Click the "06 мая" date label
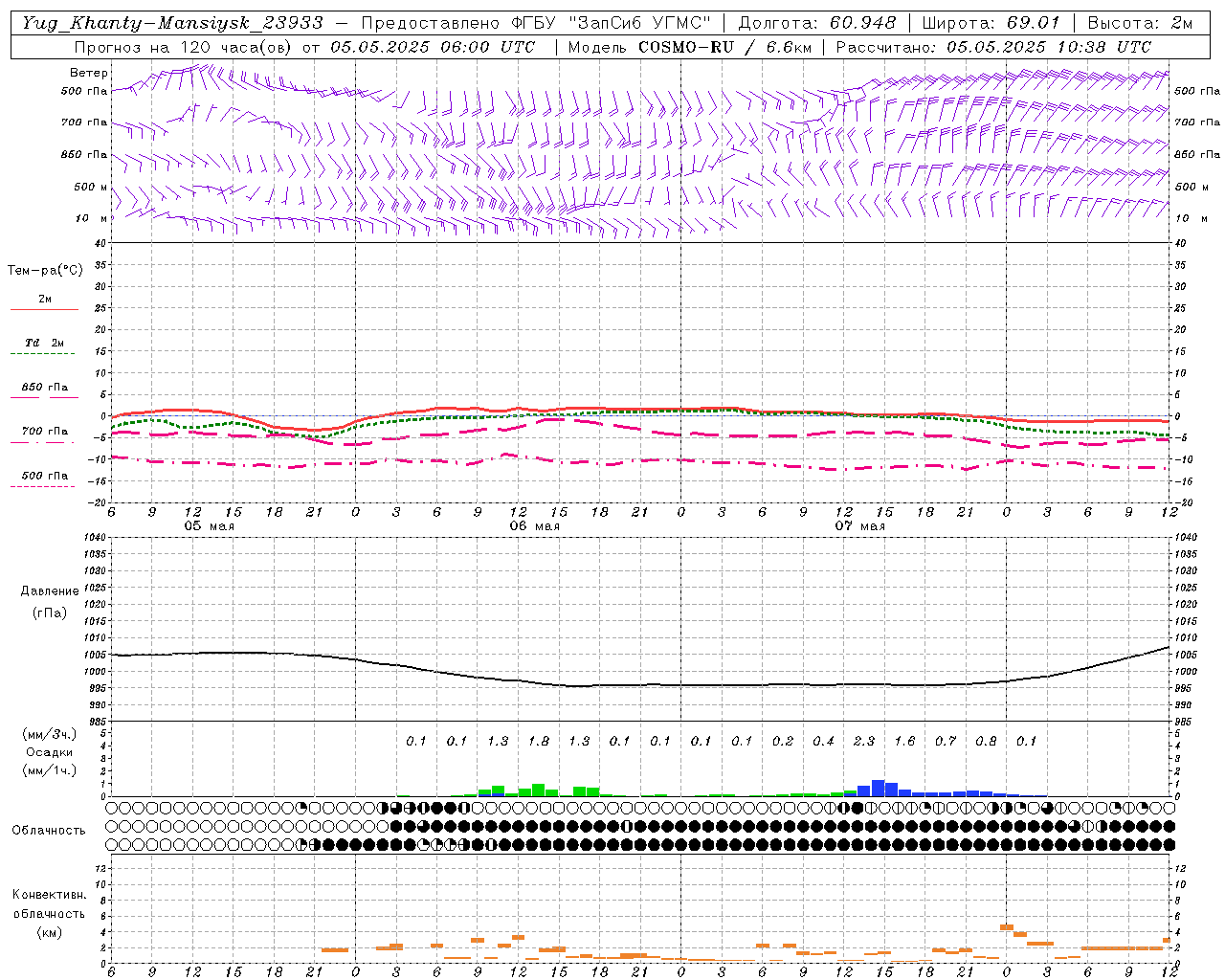Screen dimensions: 1225x980 pyautogui.click(x=535, y=526)
